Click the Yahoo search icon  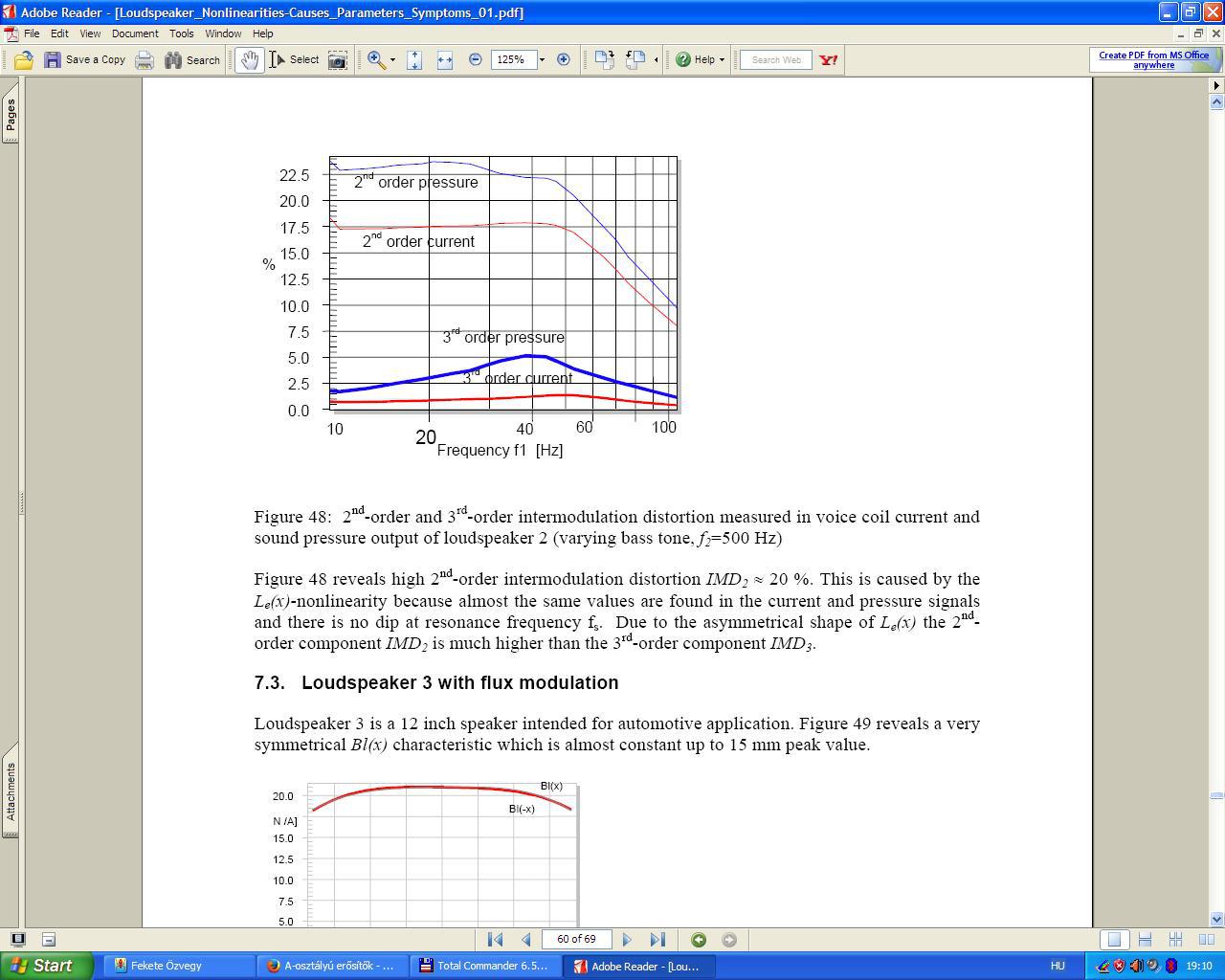click(829, 59)
